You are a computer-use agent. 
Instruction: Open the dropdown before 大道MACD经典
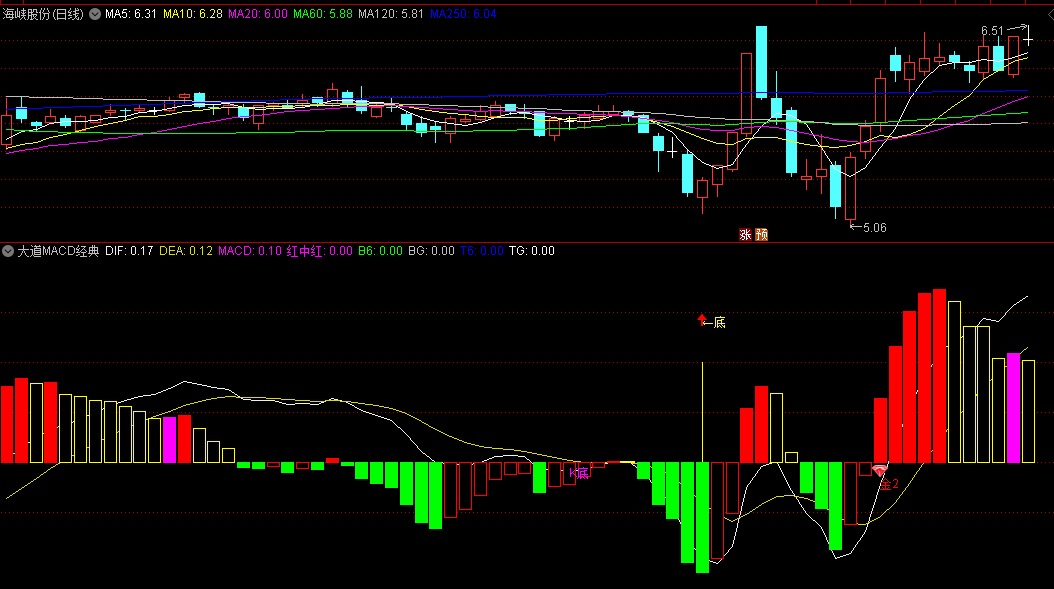pos(8,251)
